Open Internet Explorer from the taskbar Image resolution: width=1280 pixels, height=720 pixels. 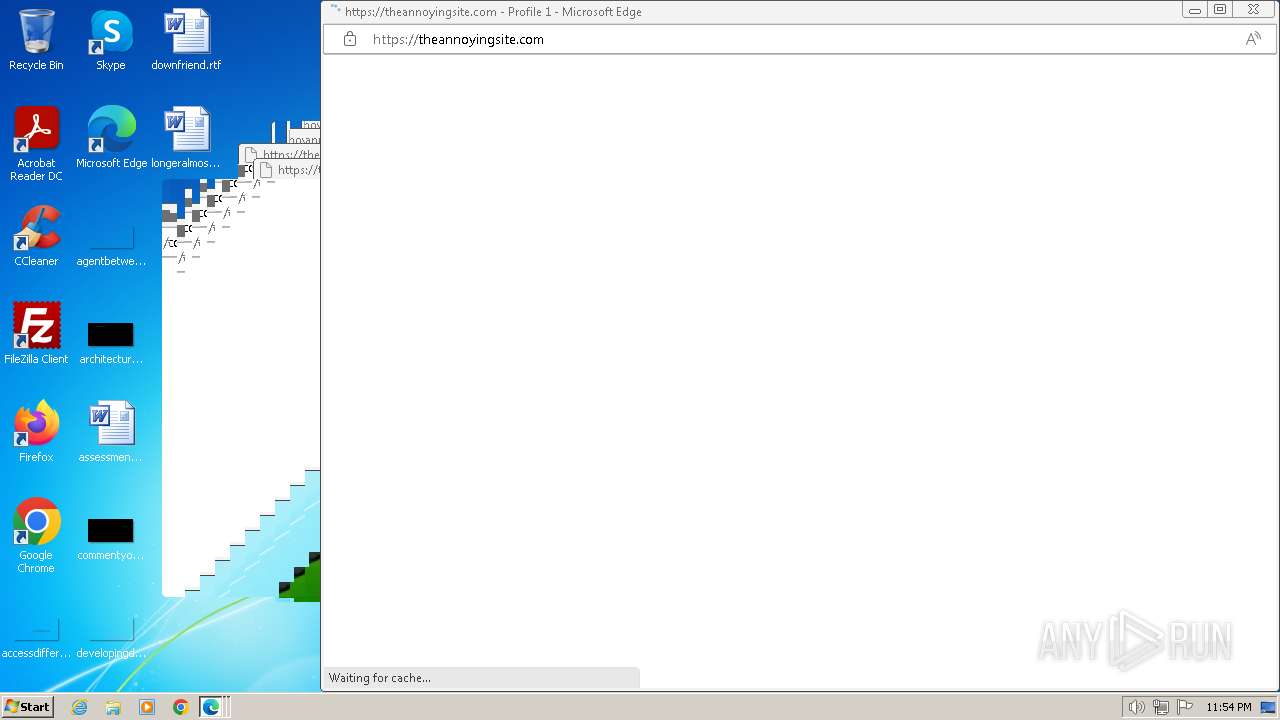[x=80, y=707]
